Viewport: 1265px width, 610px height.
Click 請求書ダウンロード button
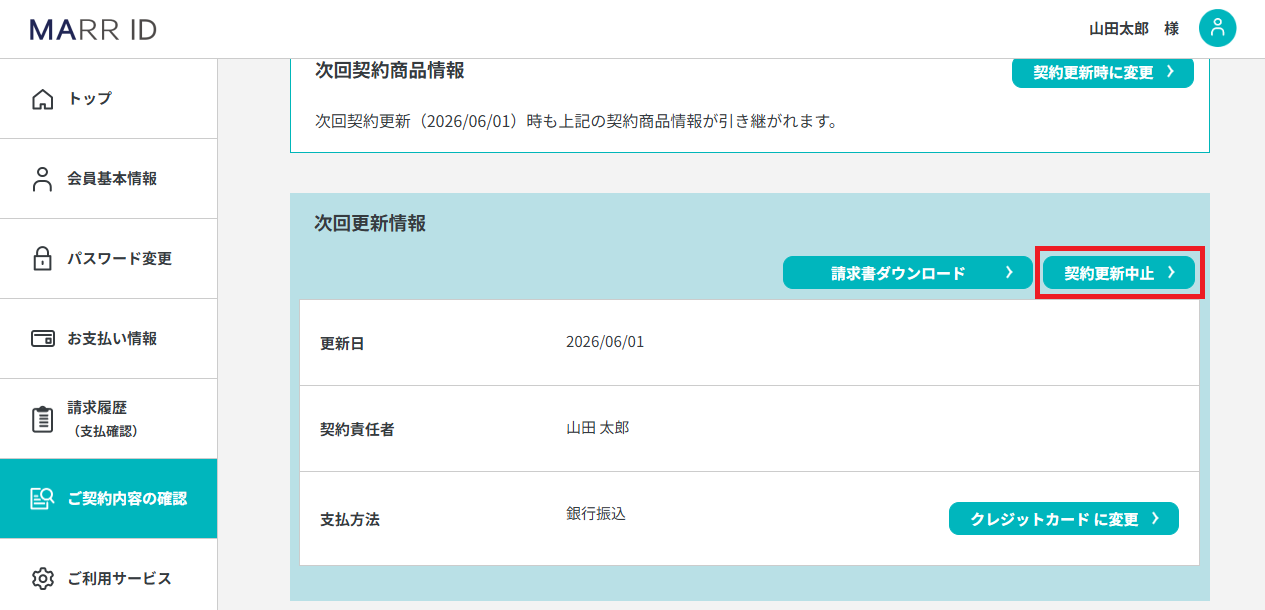908,273
